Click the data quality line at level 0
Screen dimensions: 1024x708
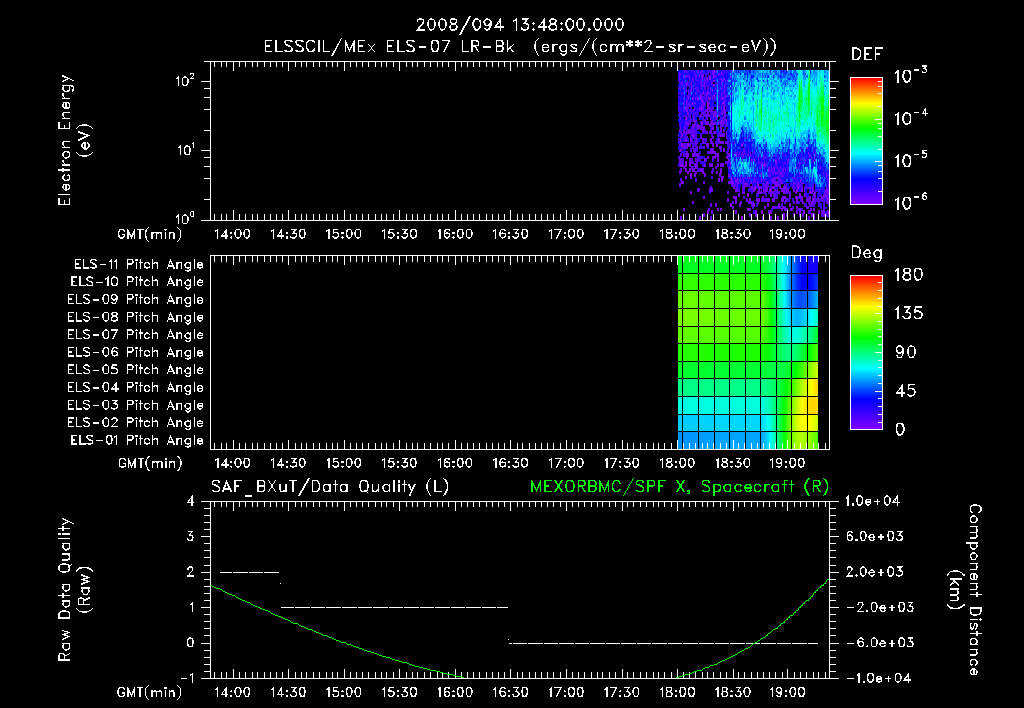click(x=664, y=643)
